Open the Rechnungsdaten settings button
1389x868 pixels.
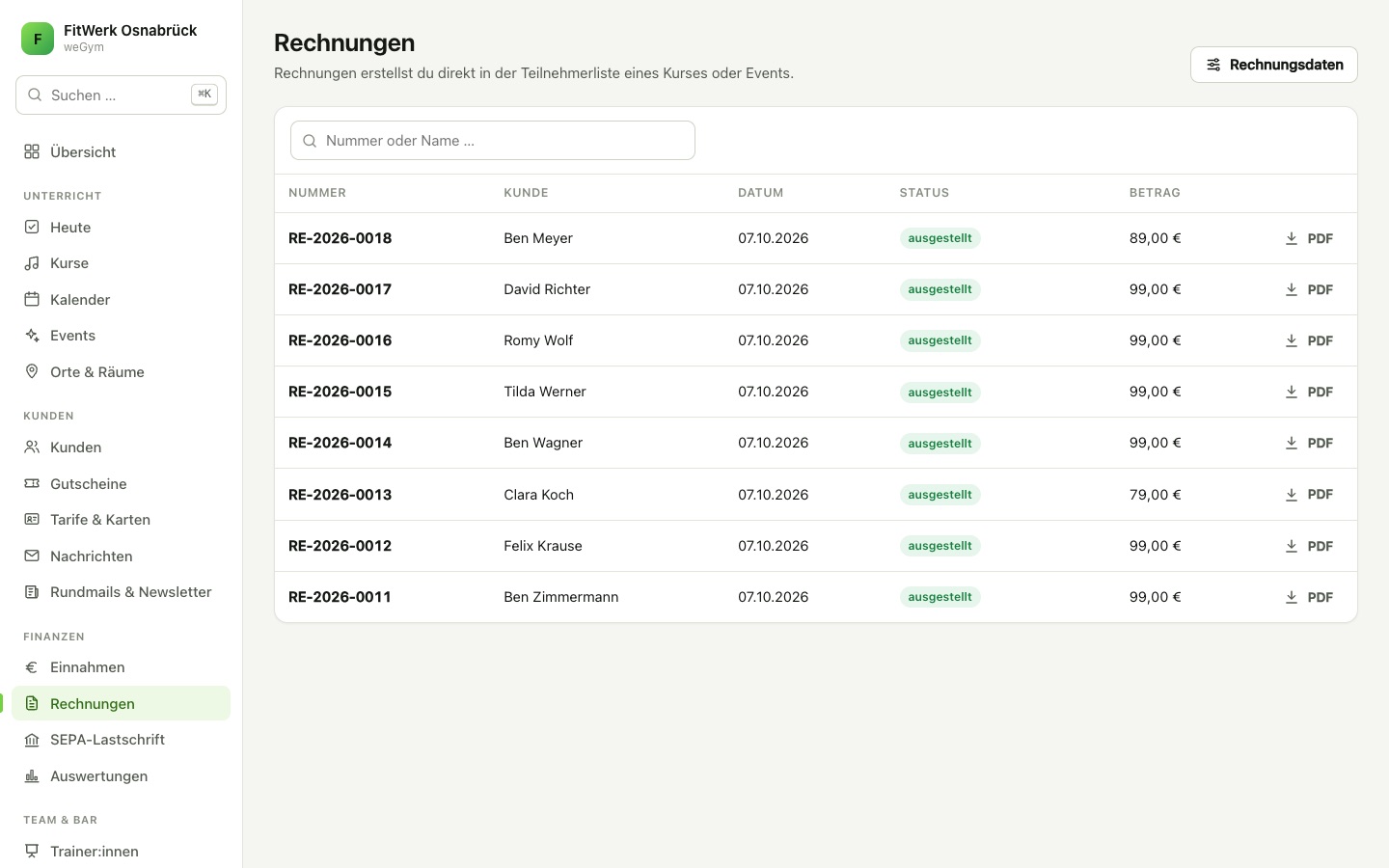[1273, 65]
